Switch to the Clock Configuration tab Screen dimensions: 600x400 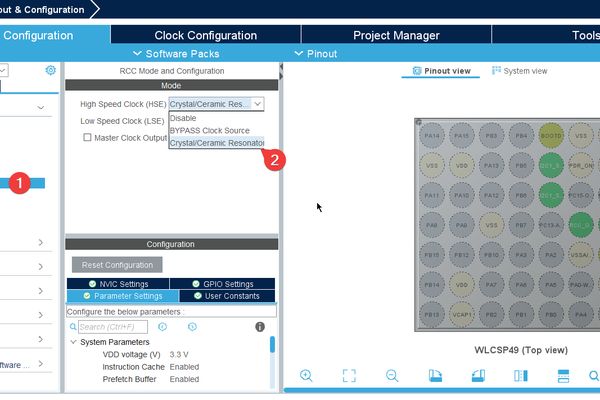click(206, 35)
